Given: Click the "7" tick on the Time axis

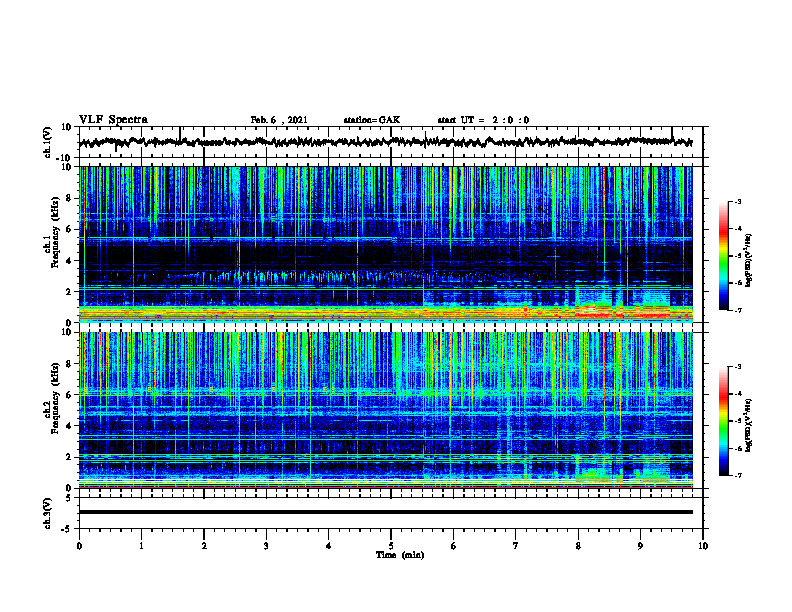Looking at the screenshot, I should point(516,546).
